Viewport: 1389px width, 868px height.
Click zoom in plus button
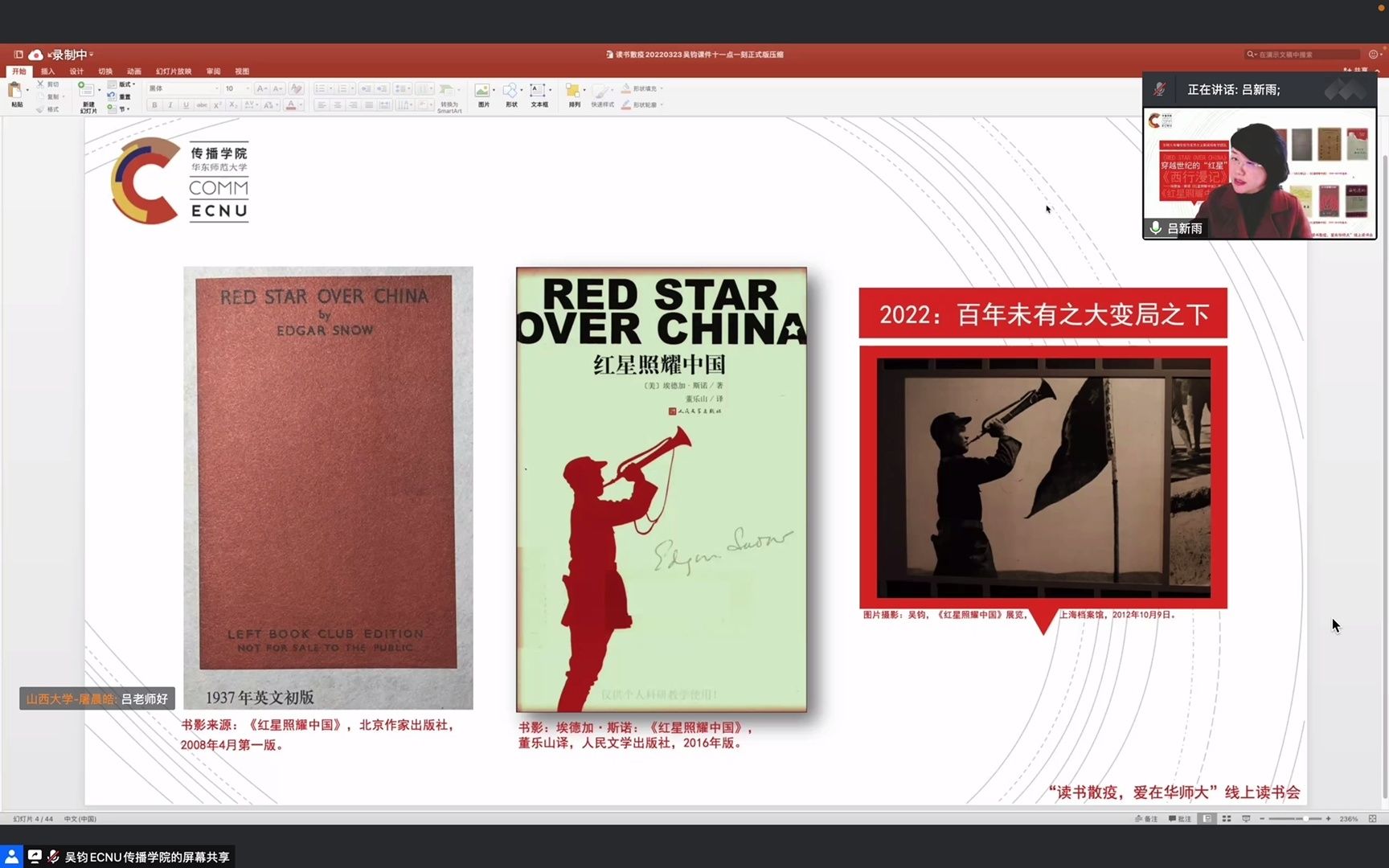tap(1328, 818)
